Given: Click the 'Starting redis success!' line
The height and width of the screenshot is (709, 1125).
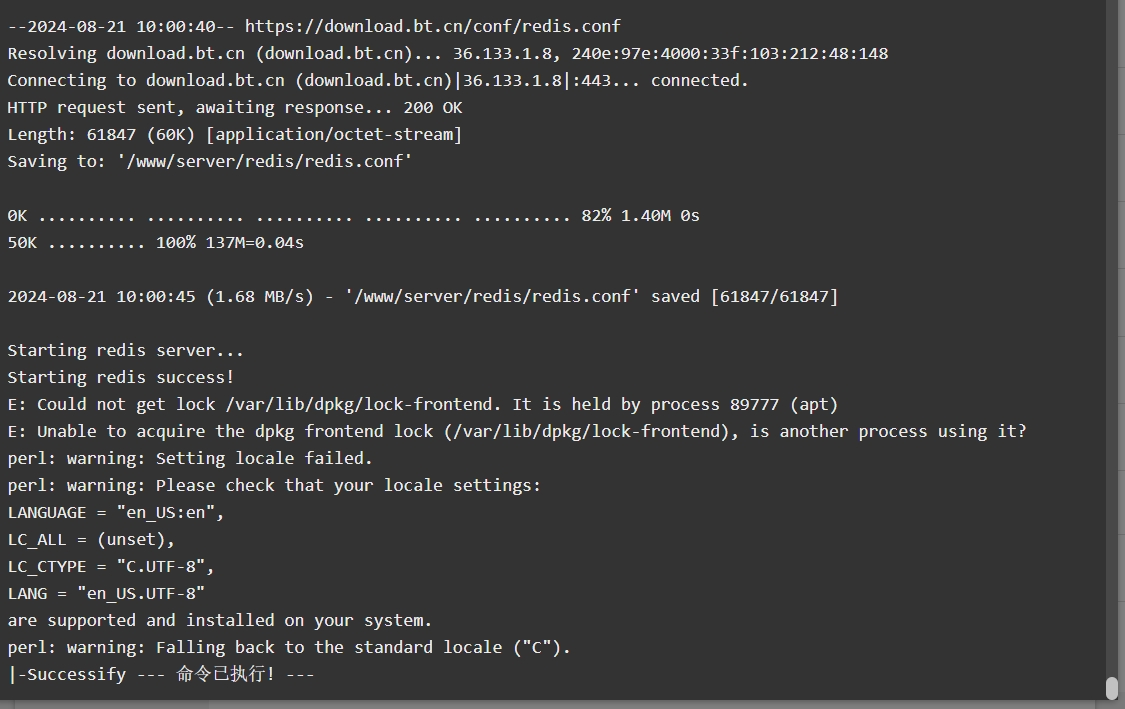Looking at the screenshot, I should (x=121, y=377).
